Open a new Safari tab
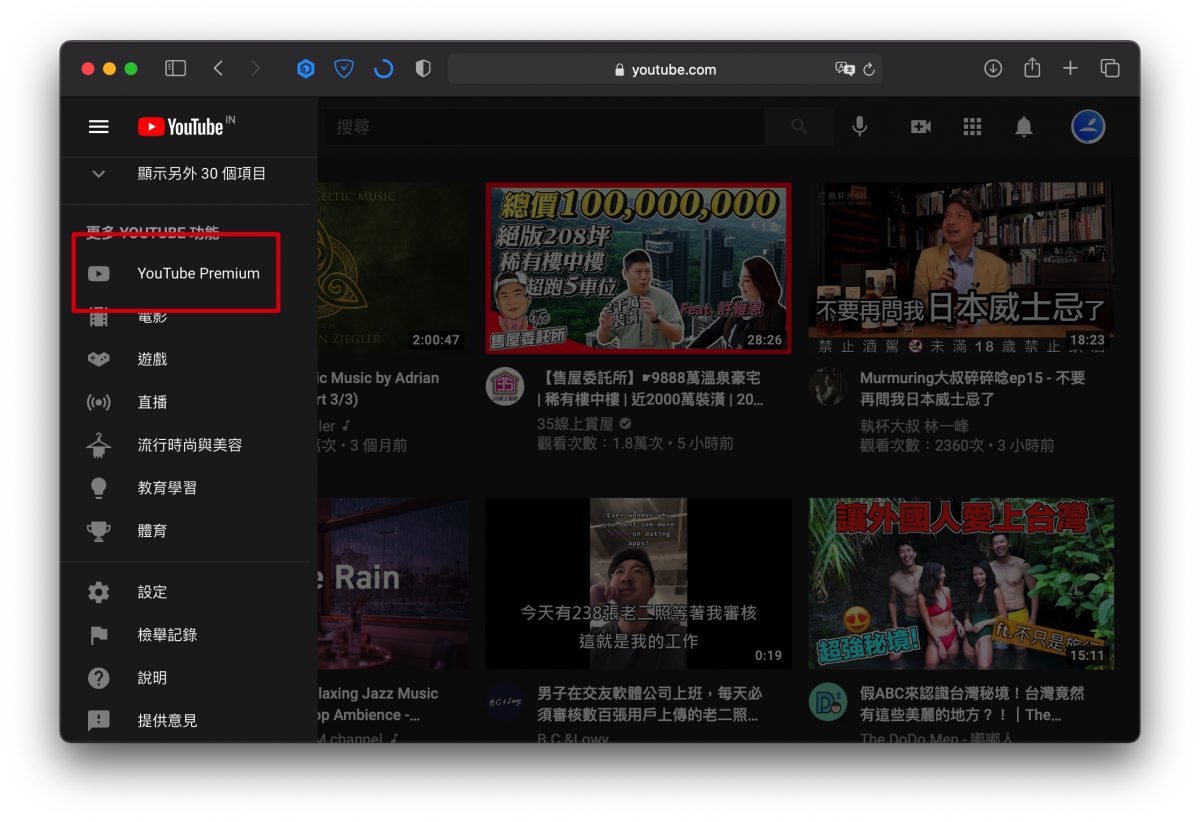The width and height of the screenshot is (1200, 822). pyautogui.click(x=1070, y=68)
